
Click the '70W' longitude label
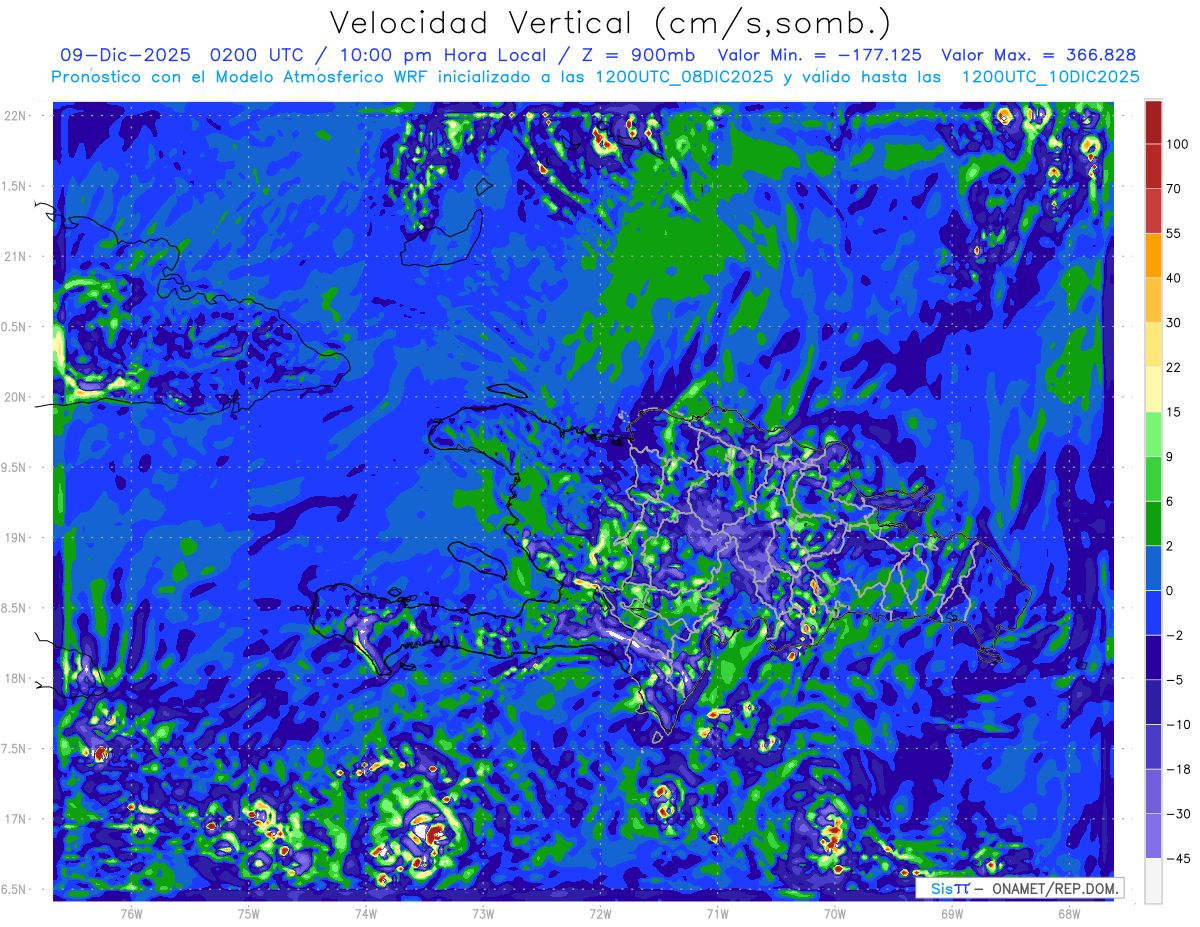point(834,913)
